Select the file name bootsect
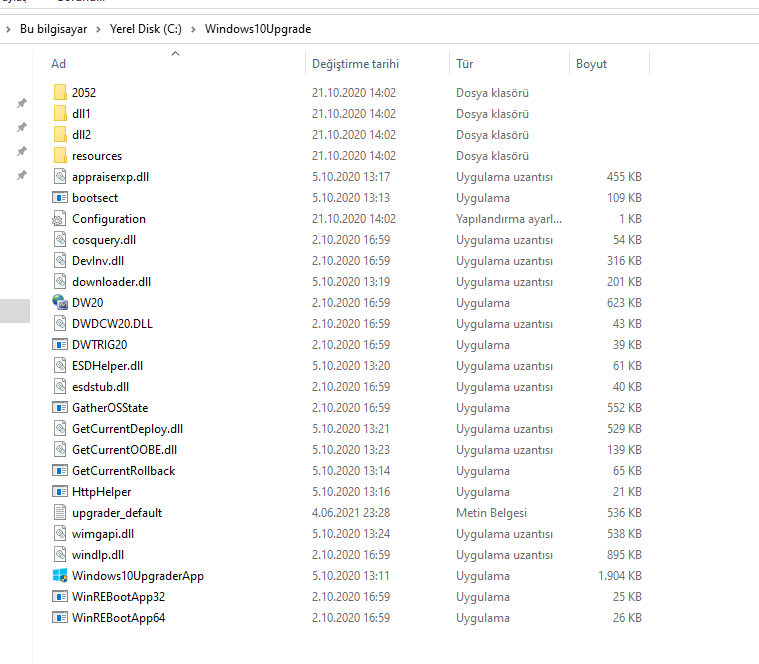The height and width of the screenshot is (664, 759). click(x=95, y=198)
